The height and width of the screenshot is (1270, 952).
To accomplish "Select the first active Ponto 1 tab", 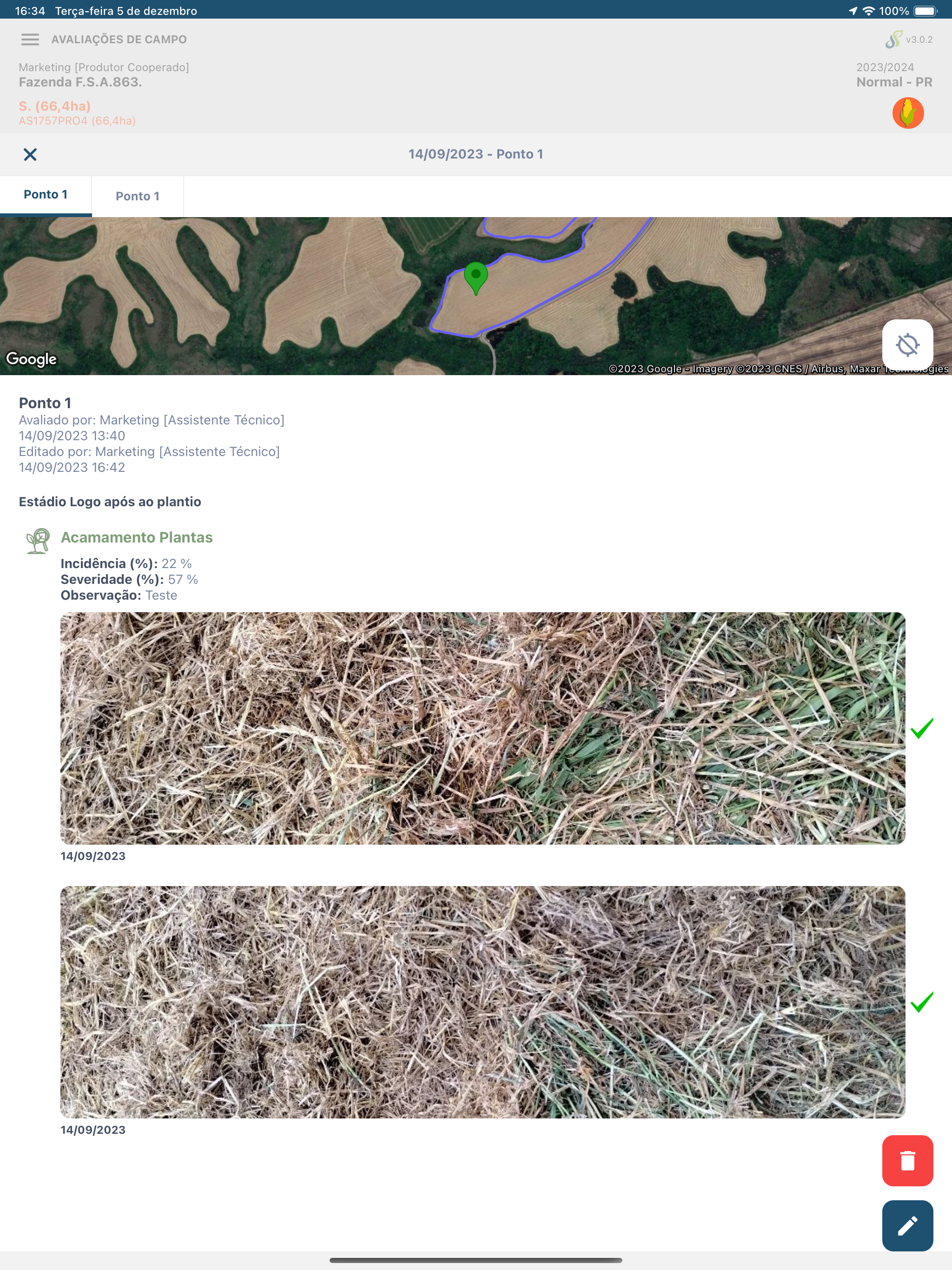I will [x=46, y=195].
